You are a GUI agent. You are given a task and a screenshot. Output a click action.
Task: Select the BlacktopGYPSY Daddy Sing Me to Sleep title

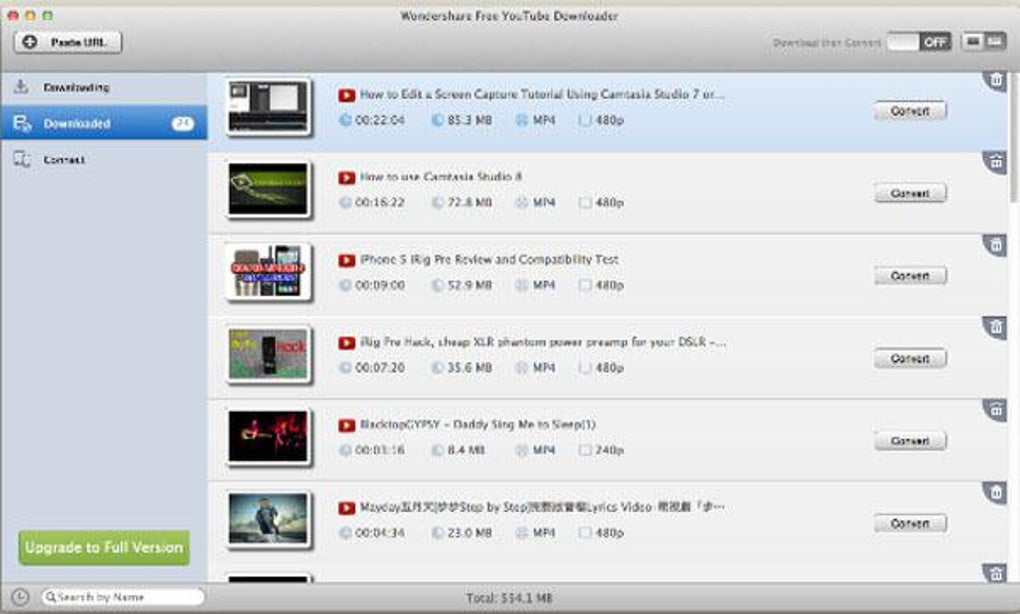[x=478, y=425]
